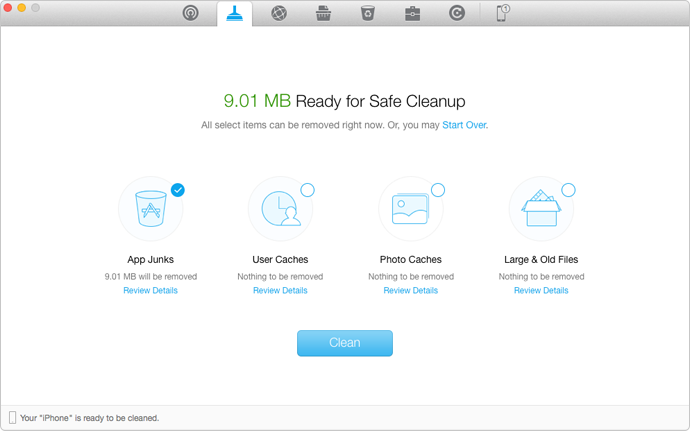Image resolution: width=690 pixels, height=431 pixels.
Task: Click the '9.01 MB Ready for Safe Cleanup' heading
Action: pyautogui.click(x=345, y=101)
